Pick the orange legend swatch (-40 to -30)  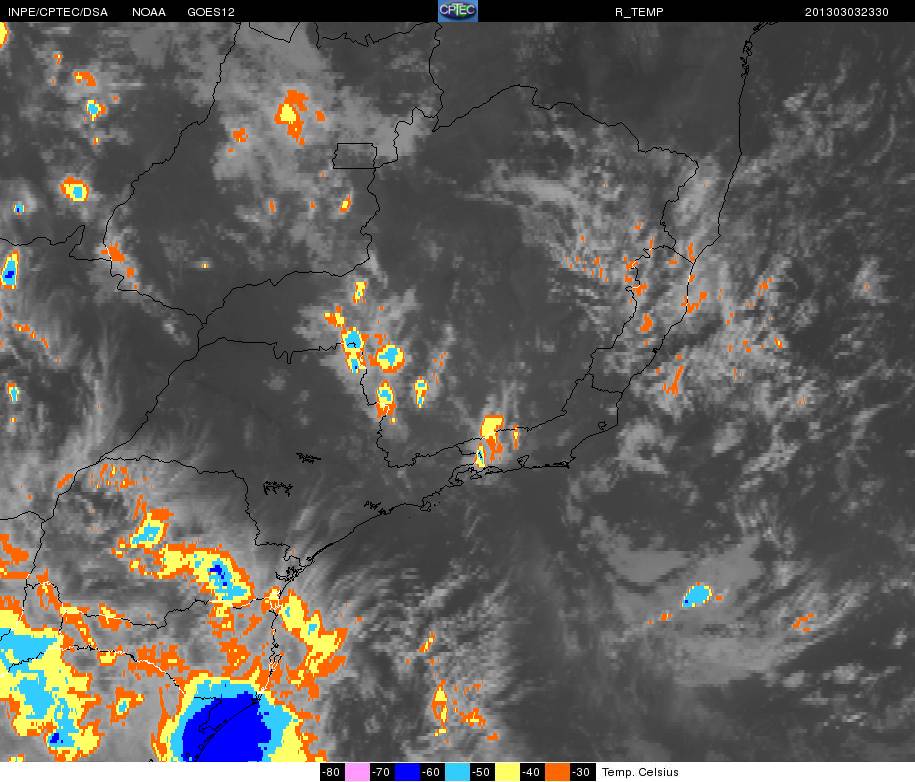point(558,772)
